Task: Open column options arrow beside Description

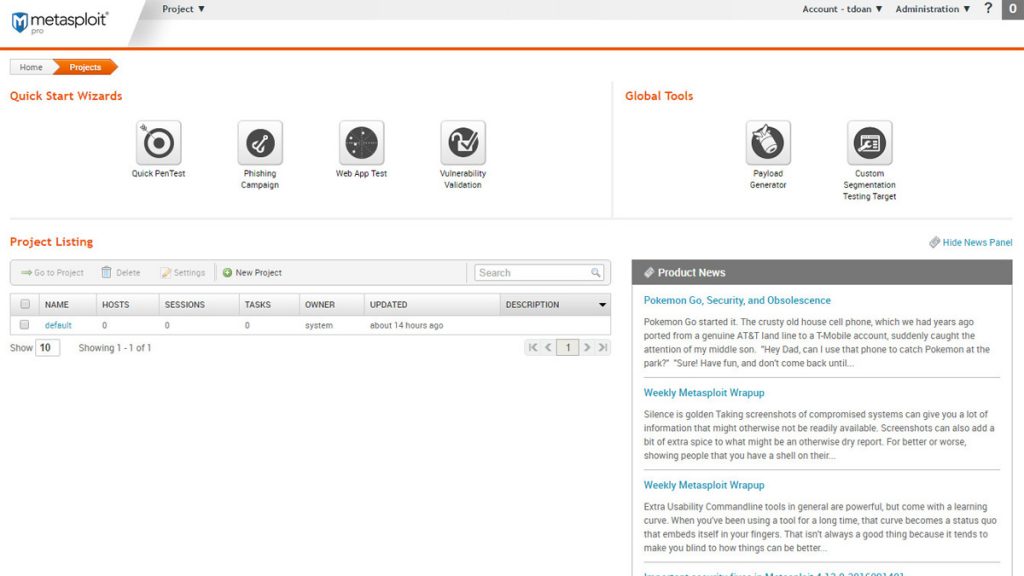Action: click(602, 304)
